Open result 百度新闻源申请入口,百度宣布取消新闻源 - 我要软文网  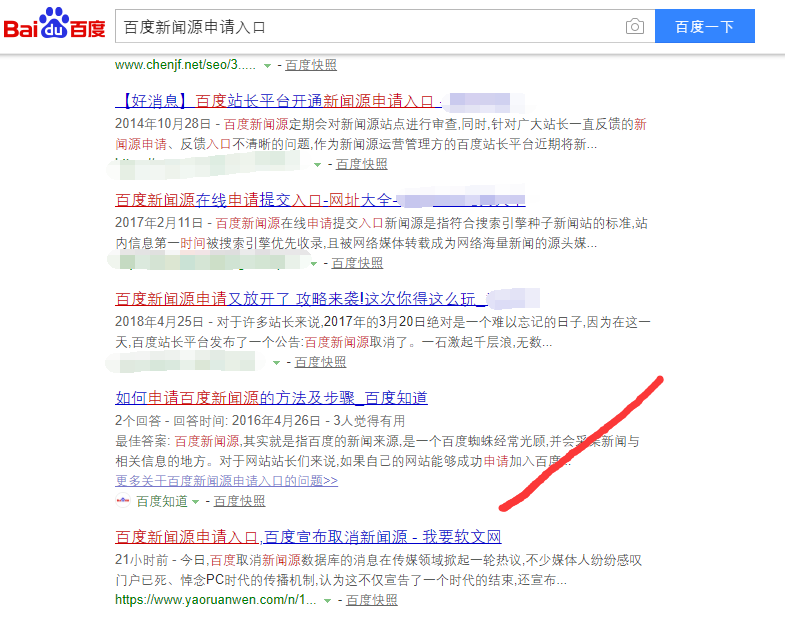coord(308,537)
